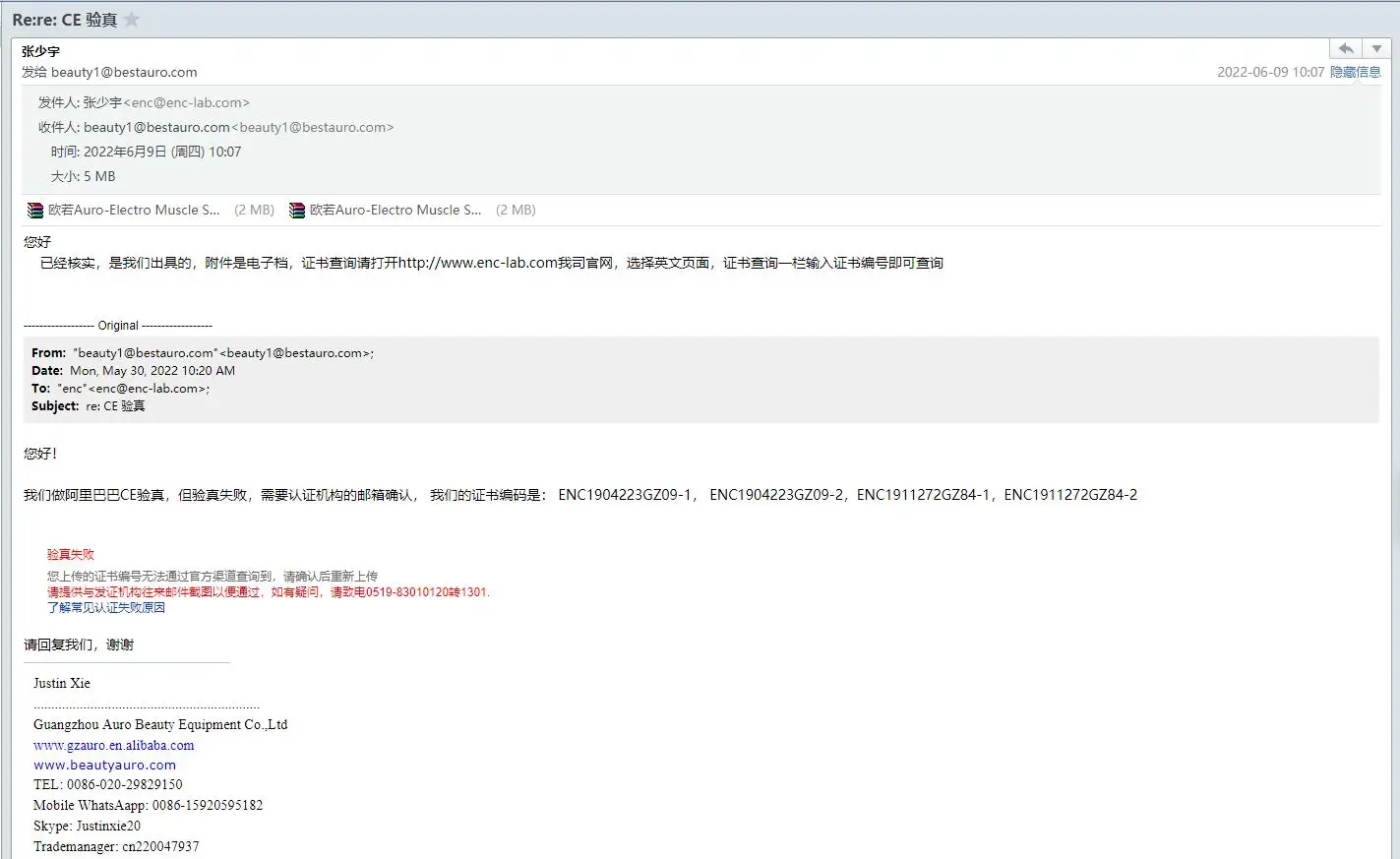Click the sender name 张少宇 at top
Screen dimensions: 1400x859
[x=40, y=51]
